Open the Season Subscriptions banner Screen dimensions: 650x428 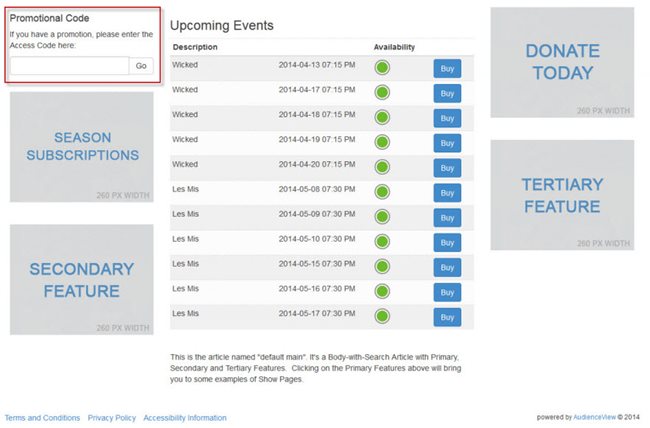pyautogui.click(x=82, y=147)
